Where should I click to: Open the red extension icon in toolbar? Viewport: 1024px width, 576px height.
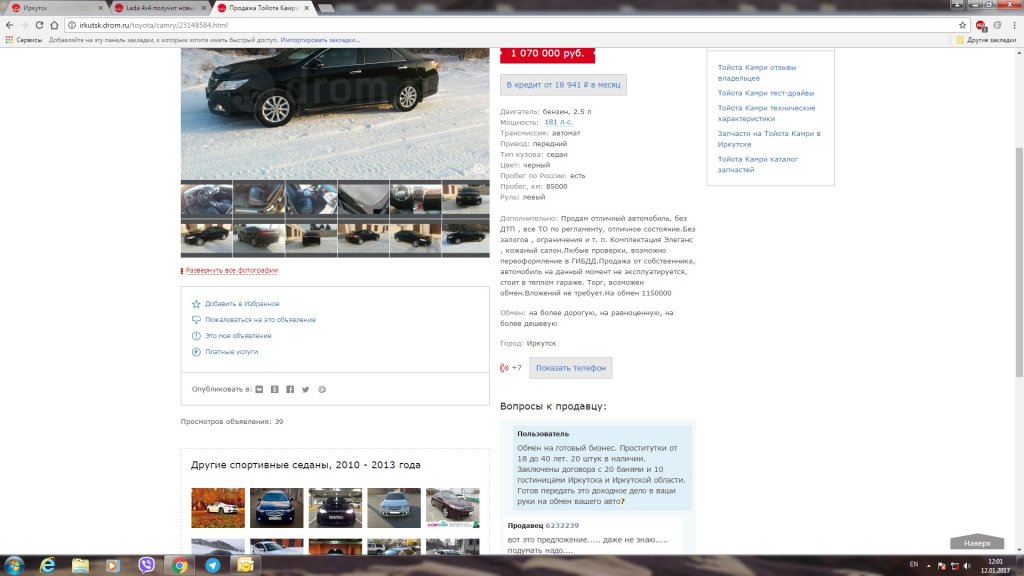(x=981, y=25)
